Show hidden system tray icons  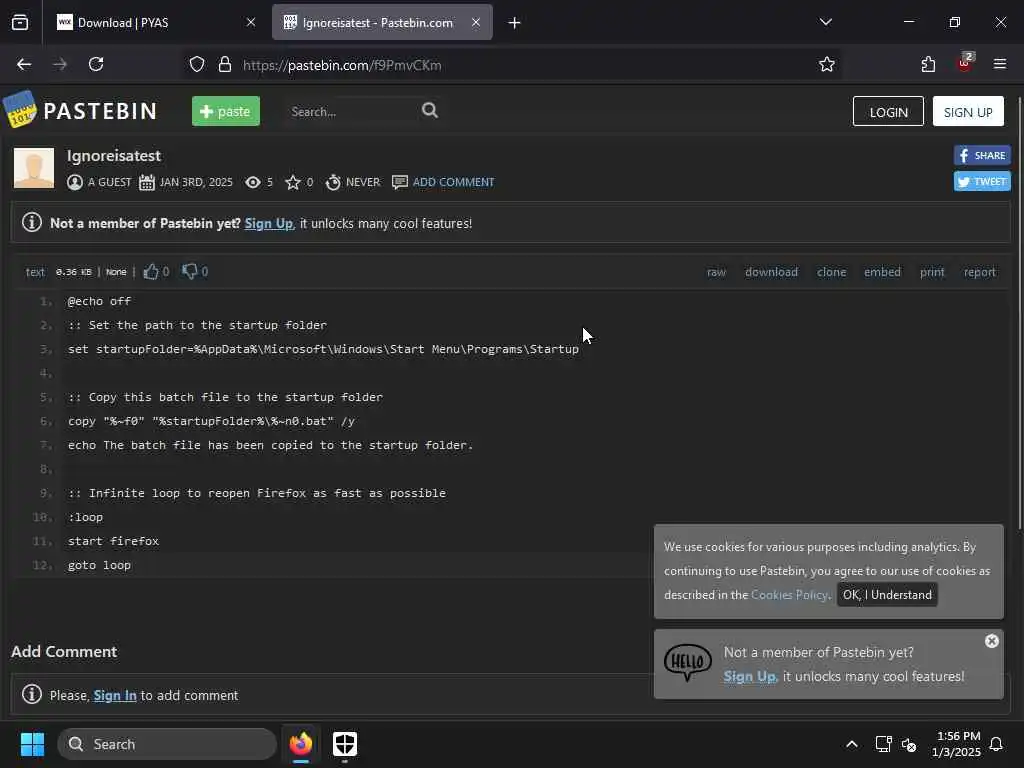pyautogui.click(x=852, y=744)
